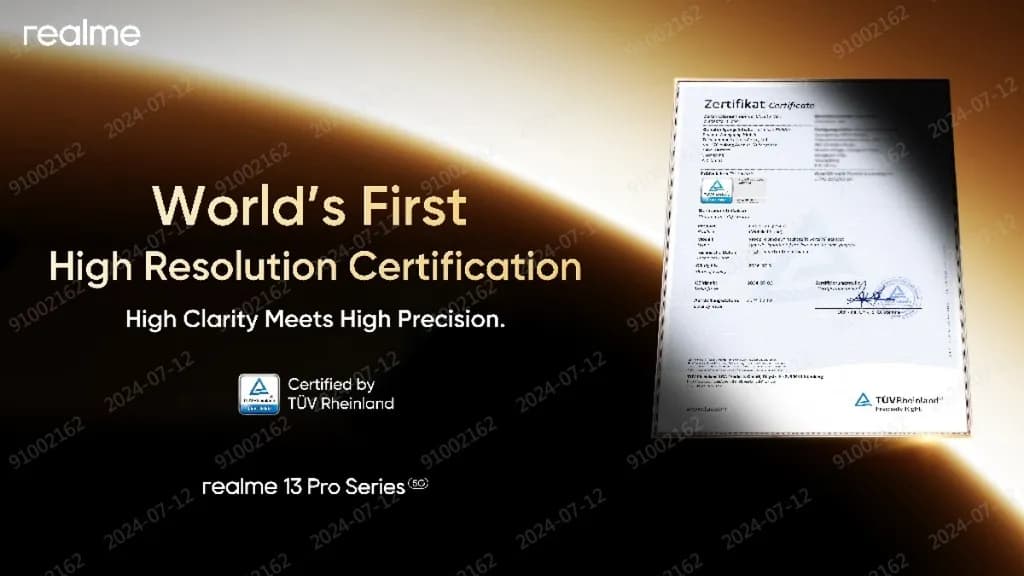The height and width of the screenshot is (576, 1024).
Task: Click the 'Certified by TÜV Rheinland' text
Action: click(340, 394)
